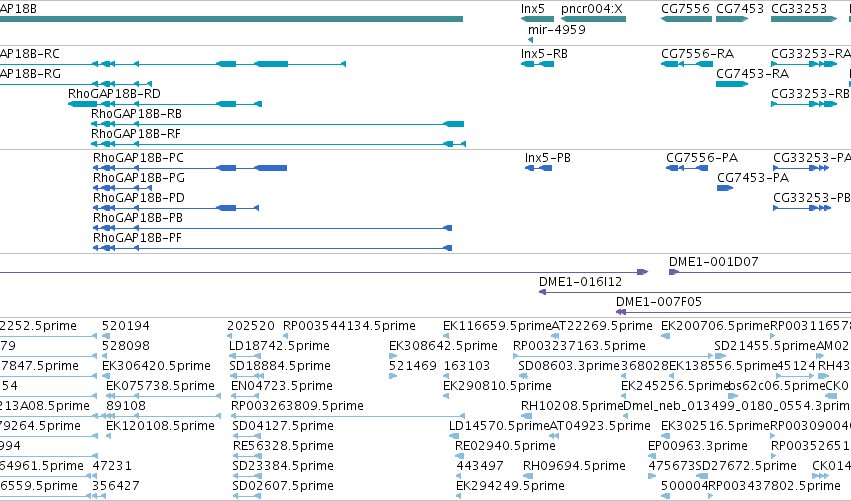851x501 pixels.
Task: Click the Inx5 gene label
Action: click(532, 9)
